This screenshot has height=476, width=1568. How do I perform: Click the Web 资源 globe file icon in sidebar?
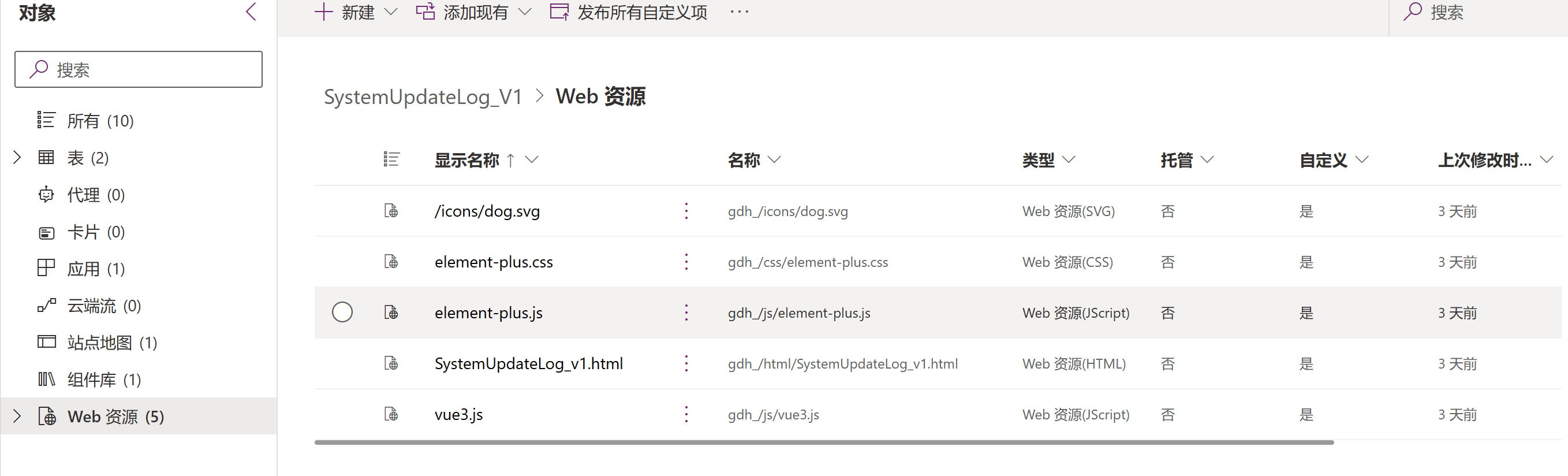point(47,416)
